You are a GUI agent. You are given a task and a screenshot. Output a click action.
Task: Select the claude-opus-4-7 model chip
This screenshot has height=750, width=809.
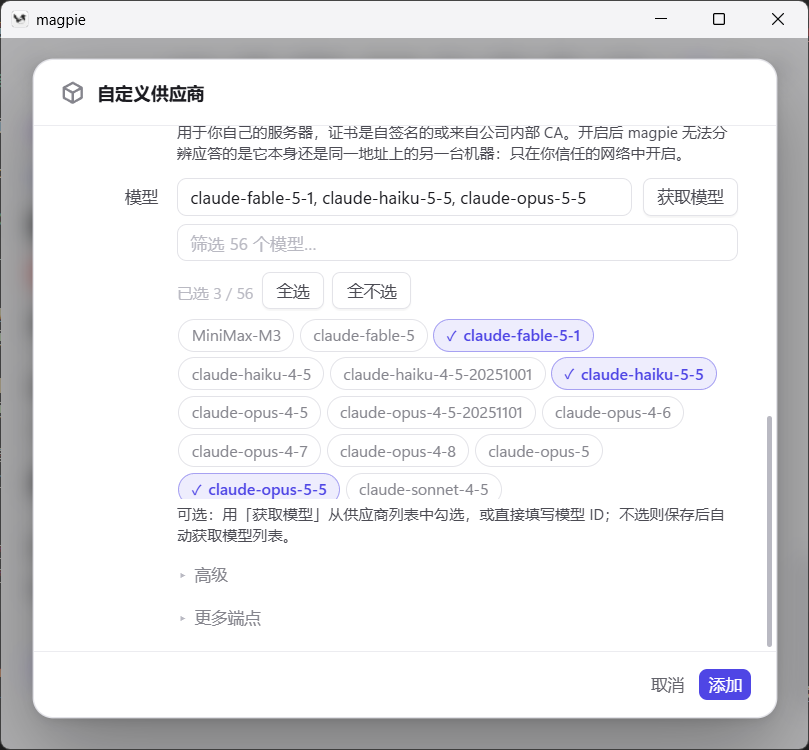(249, 451)
